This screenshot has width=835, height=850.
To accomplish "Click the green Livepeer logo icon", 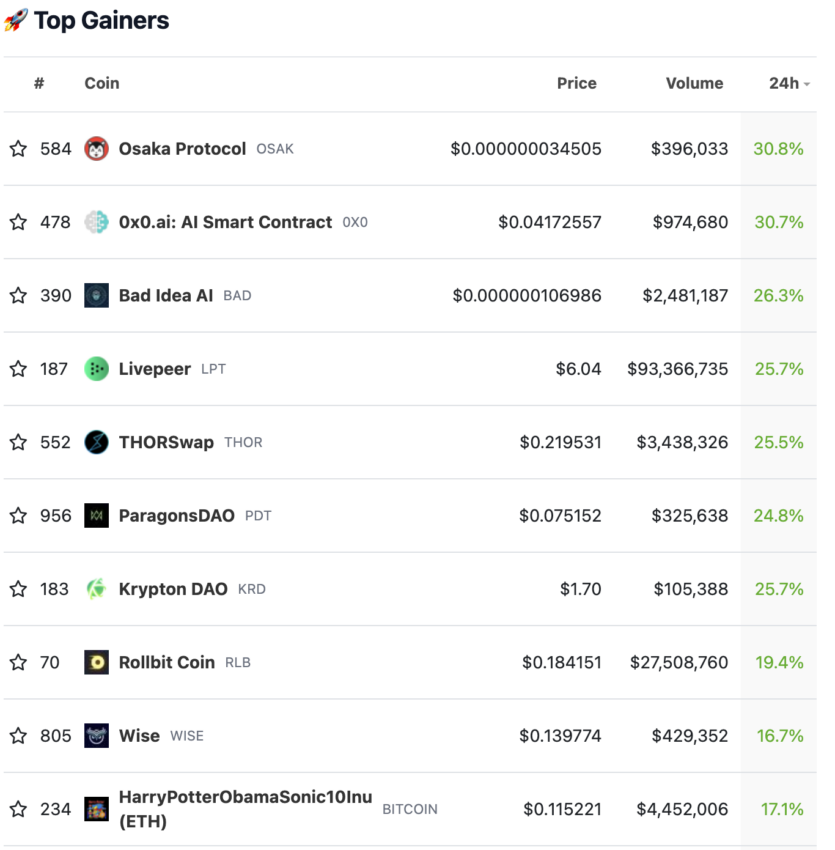I will (97, 369).
